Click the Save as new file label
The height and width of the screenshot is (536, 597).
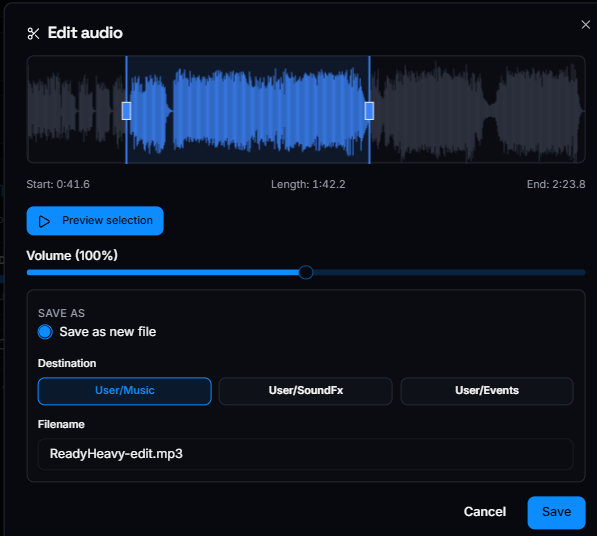coord(108,332)
